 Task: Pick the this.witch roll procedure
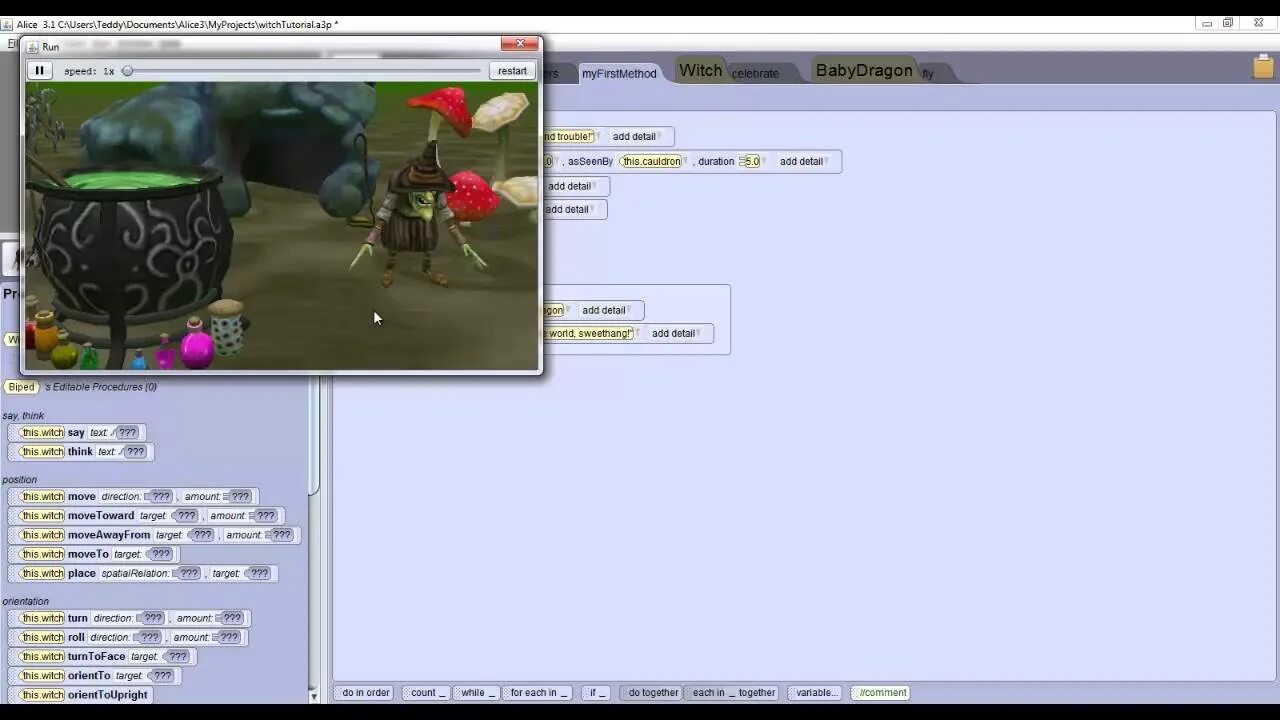point(128,637)
